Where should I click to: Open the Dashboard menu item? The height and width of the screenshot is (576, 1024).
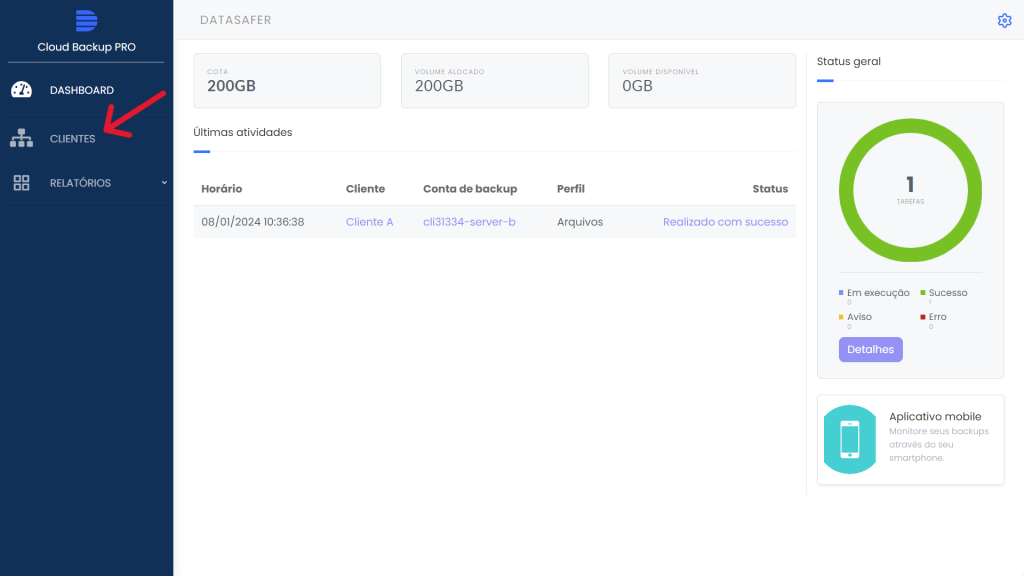[82, 90]
